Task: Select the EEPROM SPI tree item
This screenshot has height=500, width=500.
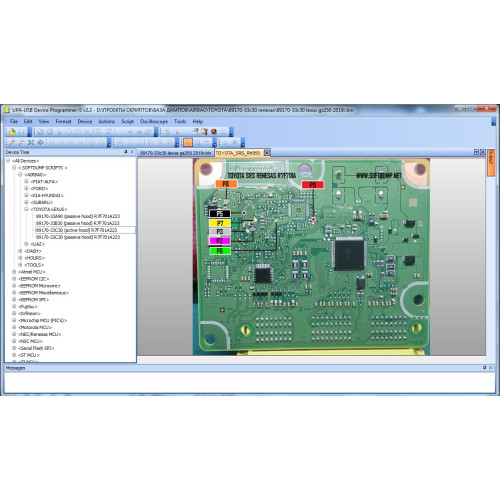Action: (33, 300)
